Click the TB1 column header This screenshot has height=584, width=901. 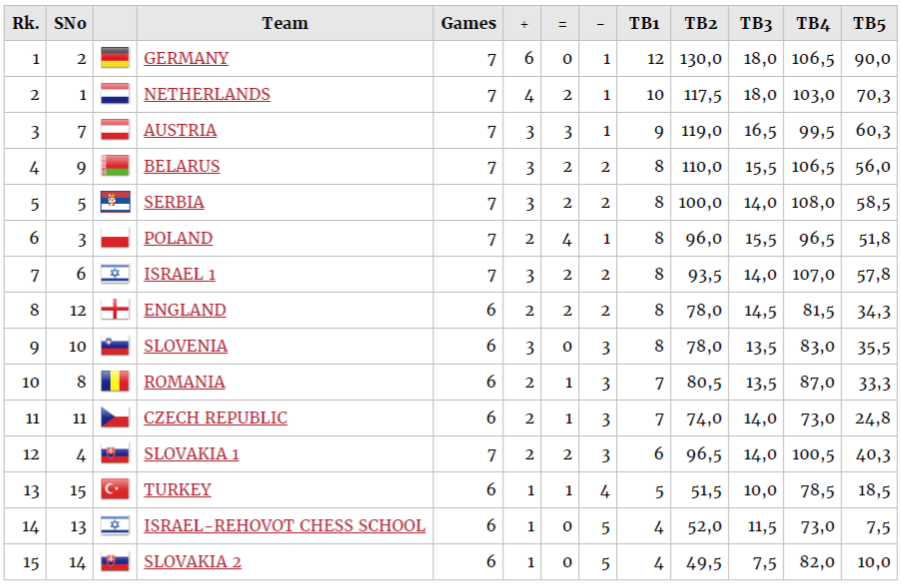tap(644, 24)
